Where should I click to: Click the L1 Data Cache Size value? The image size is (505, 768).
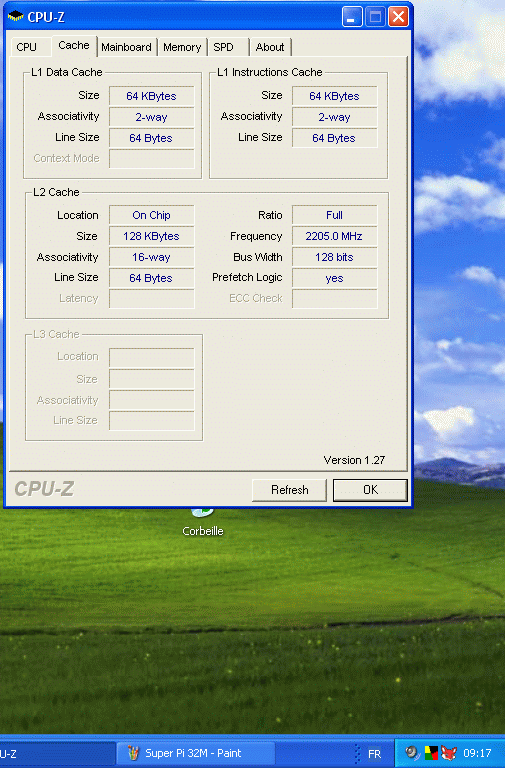pyautogui.click(x=151, y=96)
